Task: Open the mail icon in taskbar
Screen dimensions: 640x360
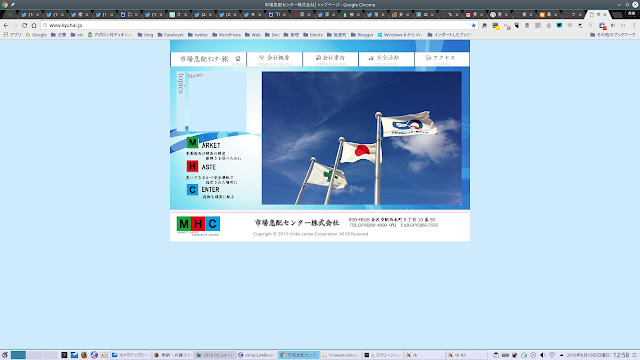Action: click(x=74, y=355)
